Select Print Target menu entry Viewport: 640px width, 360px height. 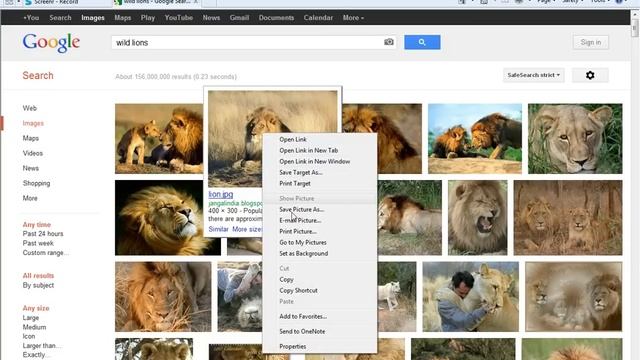coord(295,184)
